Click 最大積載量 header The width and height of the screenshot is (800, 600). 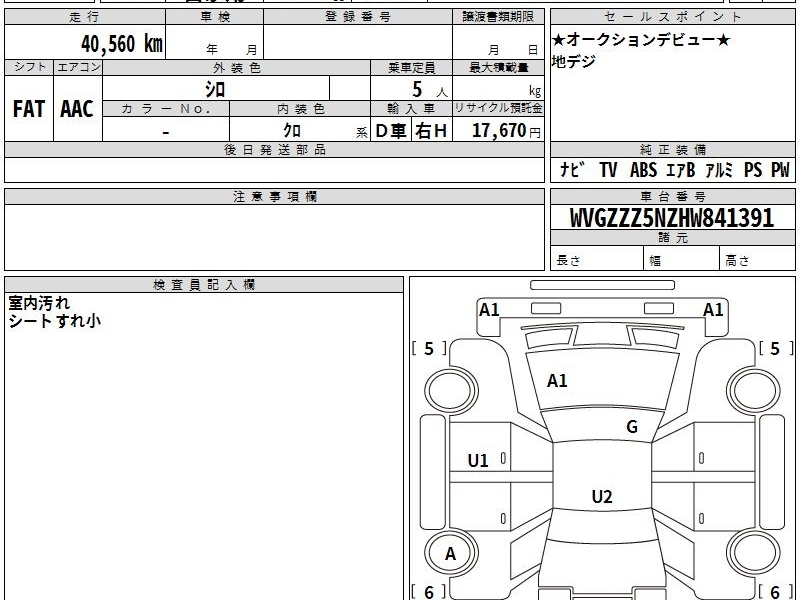pos(498,67)
